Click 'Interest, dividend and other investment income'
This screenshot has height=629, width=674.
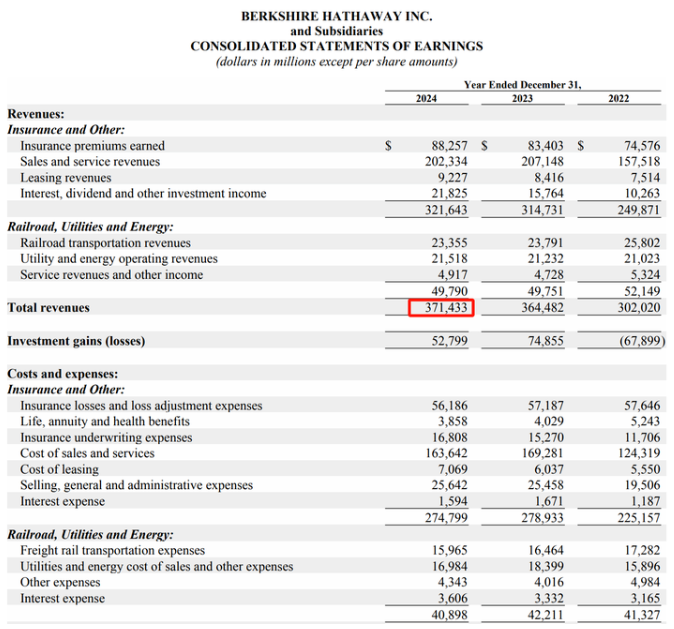[x=144, y=193]
